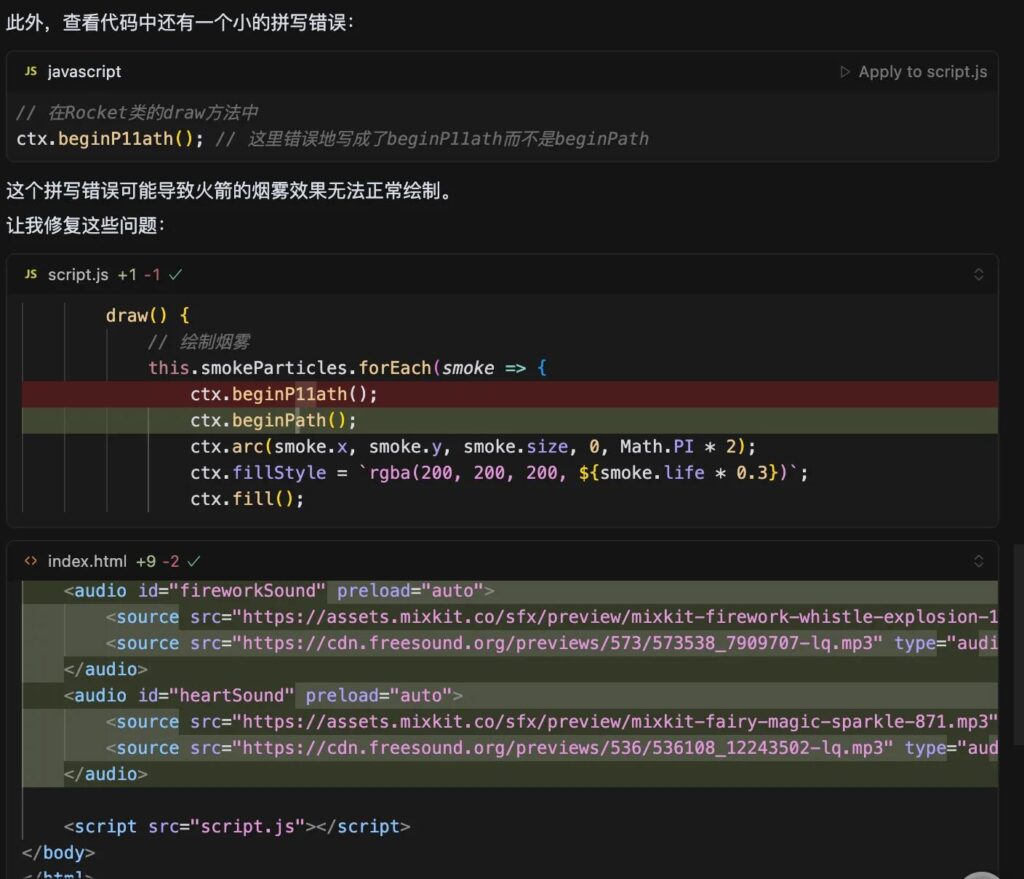Click the green checkmark next to script.js

point(176,274)
